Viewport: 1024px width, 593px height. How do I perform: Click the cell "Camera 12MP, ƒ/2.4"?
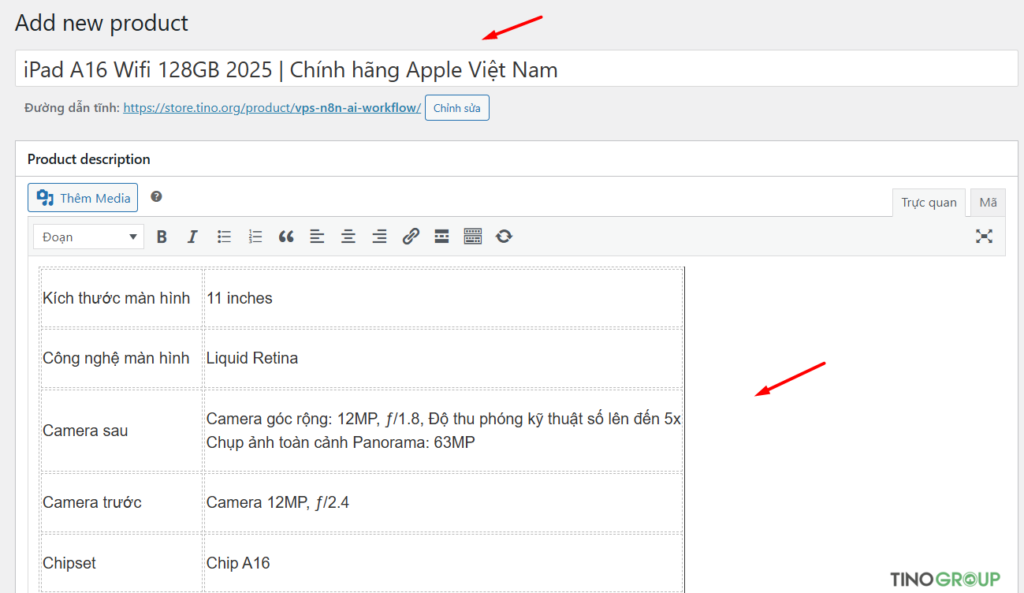point(443,502)
